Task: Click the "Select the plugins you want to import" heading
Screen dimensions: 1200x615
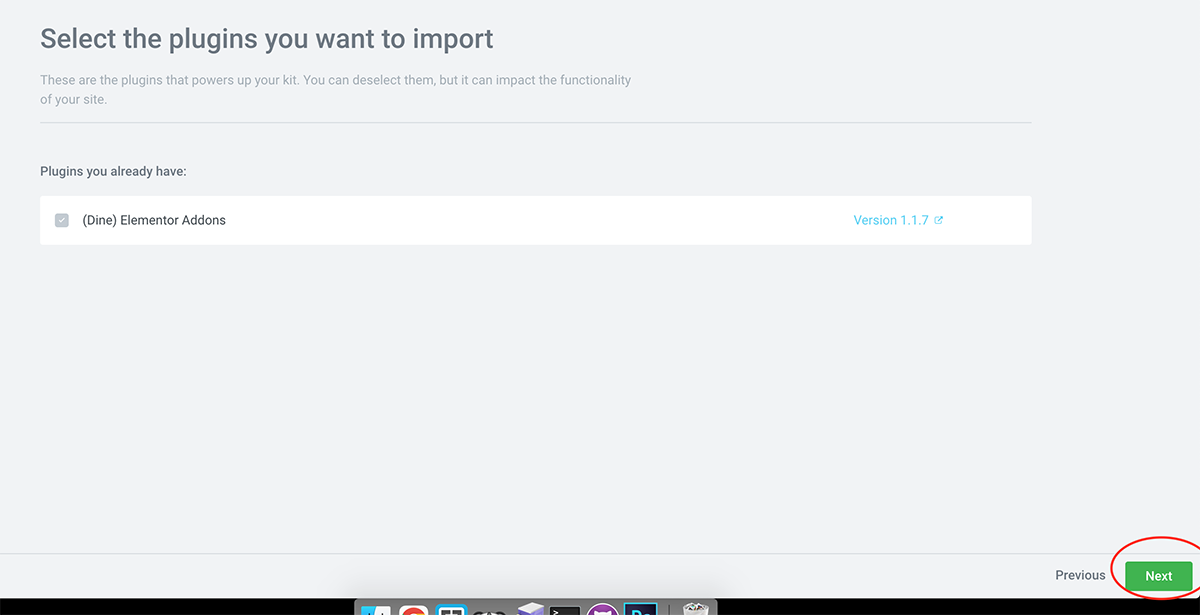Action: click(267, 39)
